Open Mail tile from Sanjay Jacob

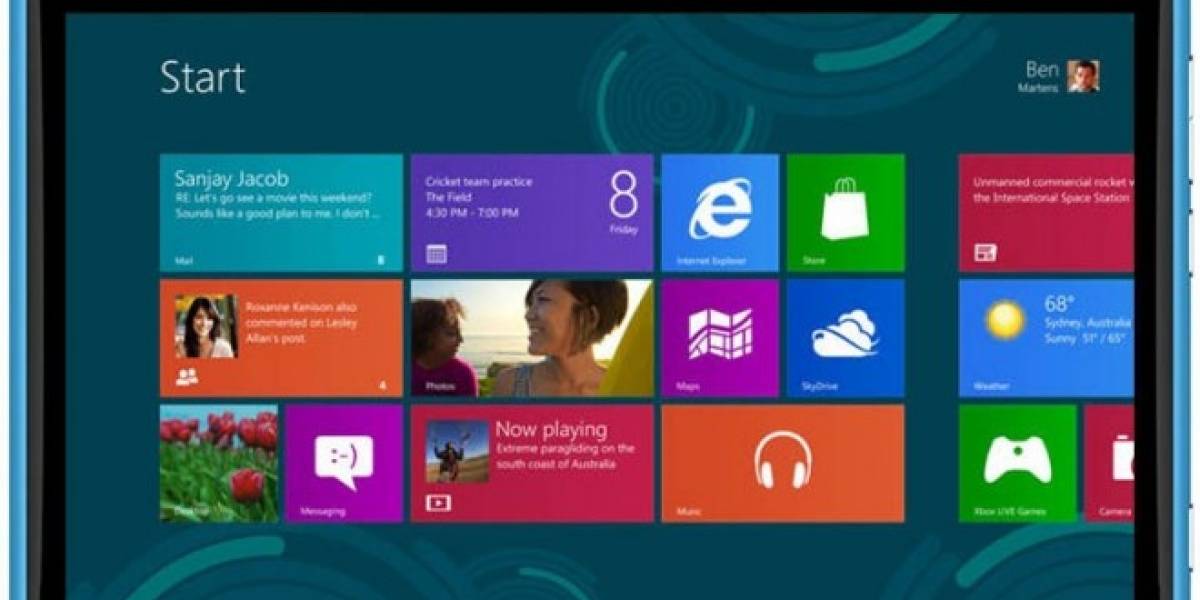coord(281,213)
